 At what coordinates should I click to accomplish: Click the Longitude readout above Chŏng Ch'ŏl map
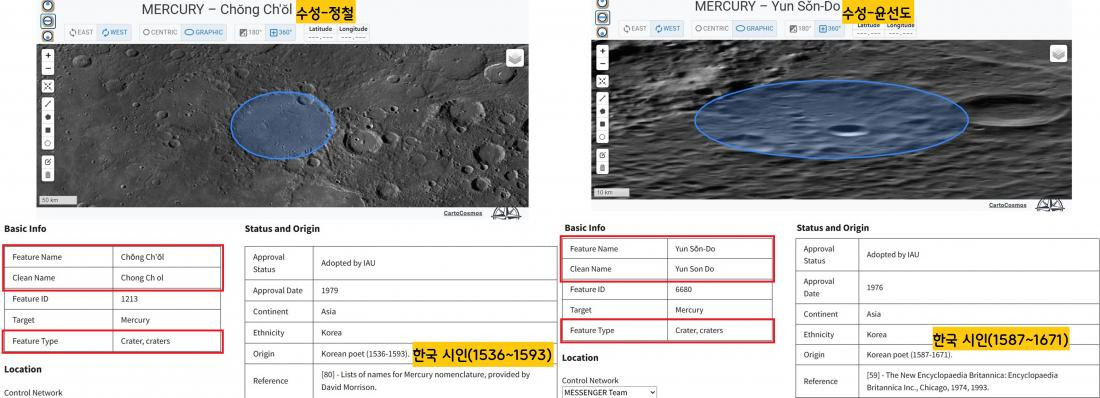tap(353, 33)
